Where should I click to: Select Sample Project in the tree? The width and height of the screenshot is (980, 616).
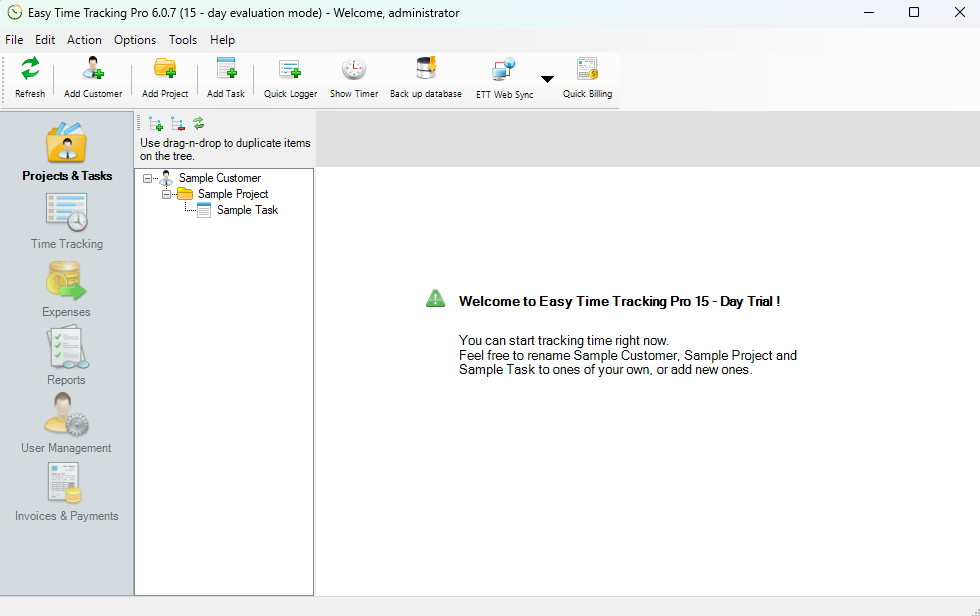coord(233,194)
